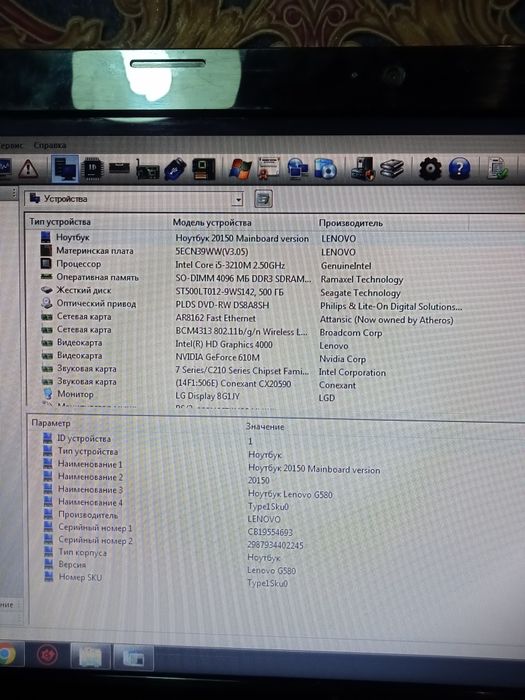The image size is (525, 700).
Task: Click the blue question mark help icon
Action: point(459,169)
